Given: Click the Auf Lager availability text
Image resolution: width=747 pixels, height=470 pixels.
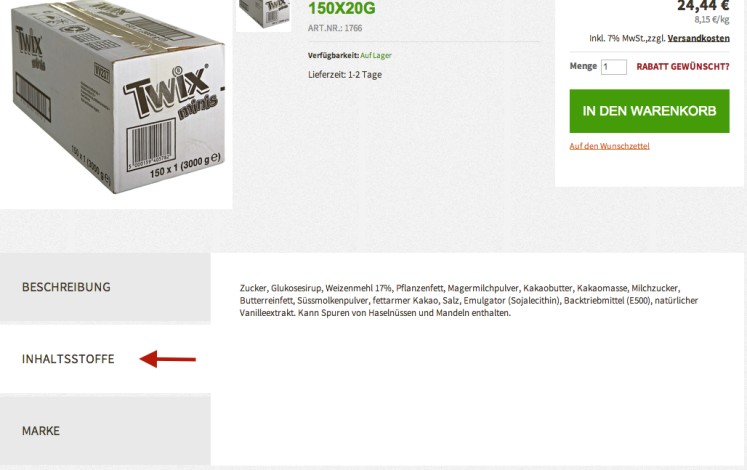Looking at the screenshot, I should click(x=376, y=55).
